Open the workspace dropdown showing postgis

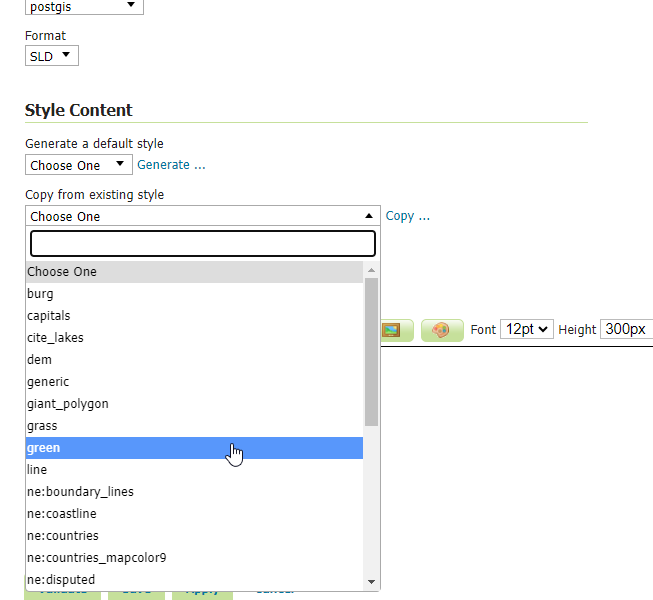(x=84, y=7)
